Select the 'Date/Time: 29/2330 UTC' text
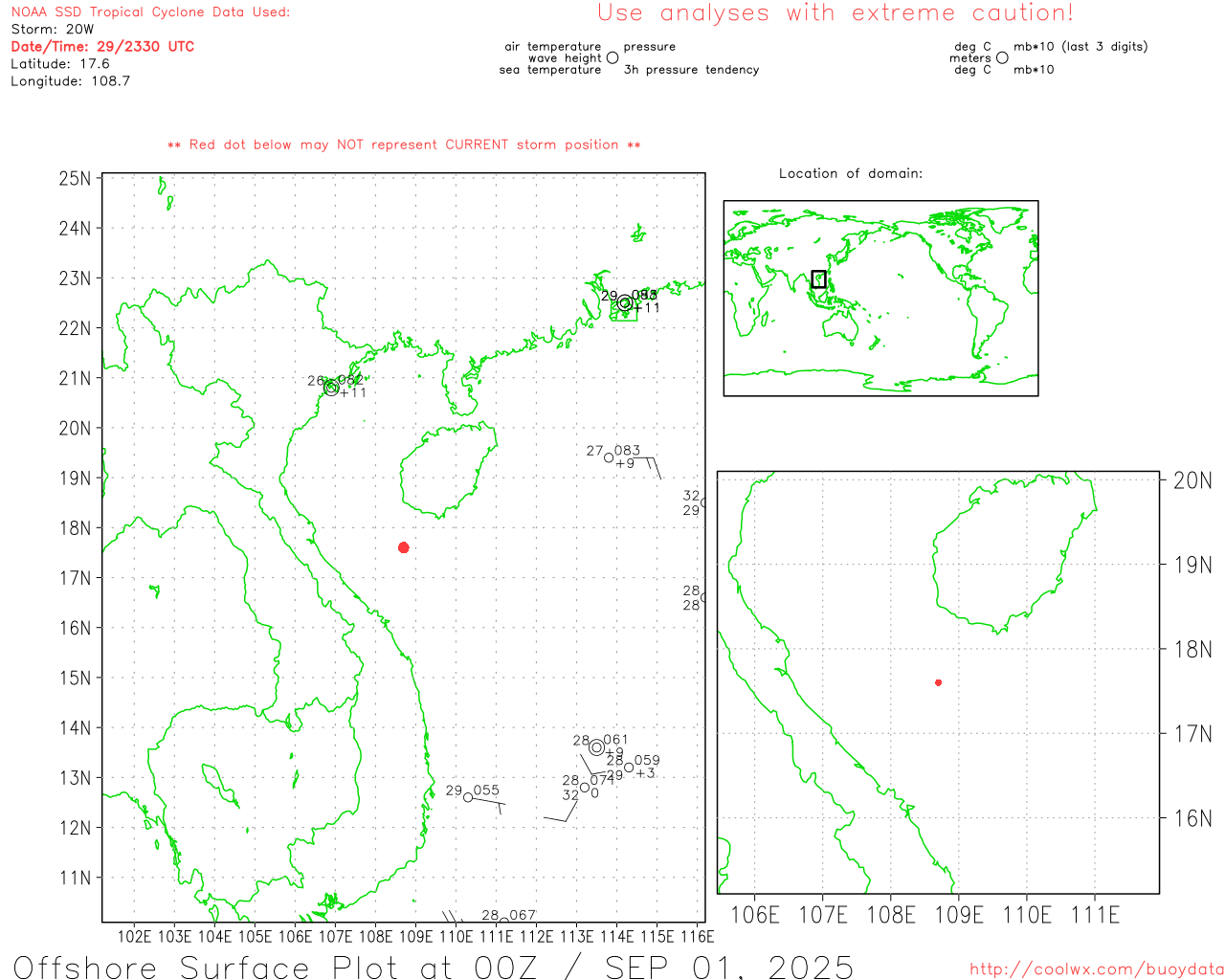The width and height of the screenshot is (1225, 980). click(102, 47)
